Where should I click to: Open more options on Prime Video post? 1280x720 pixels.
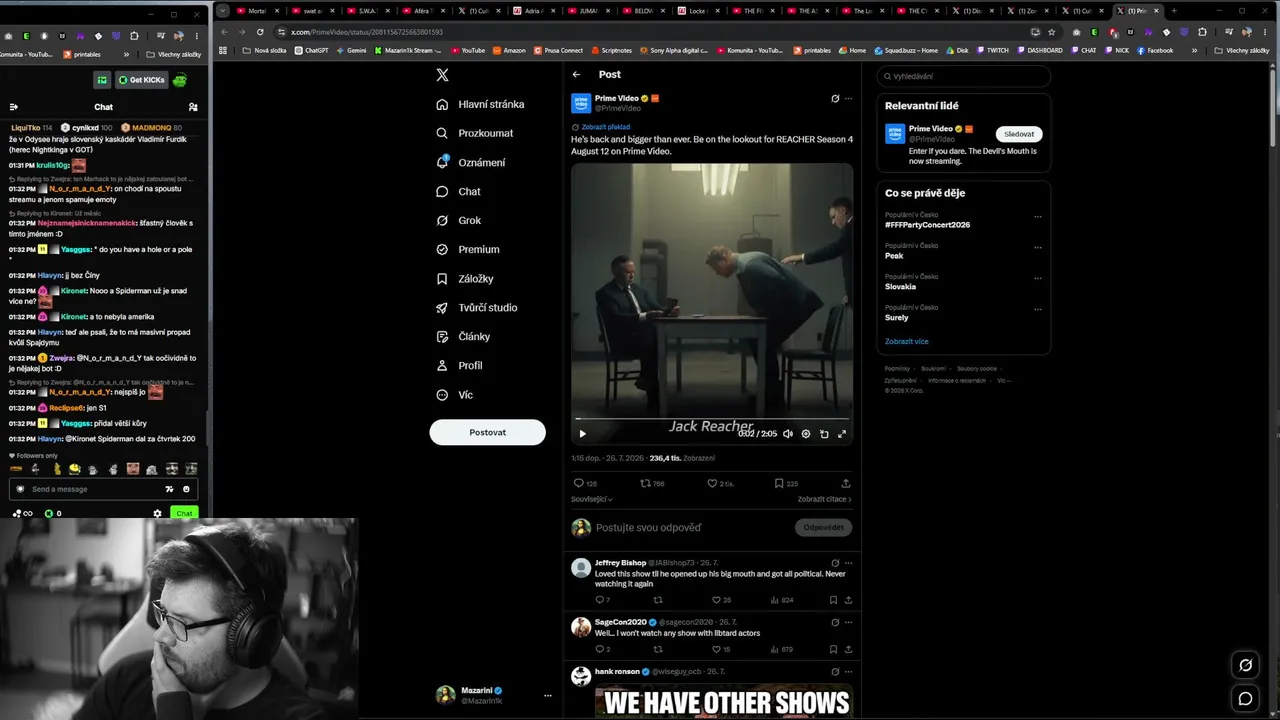[848, 98]
